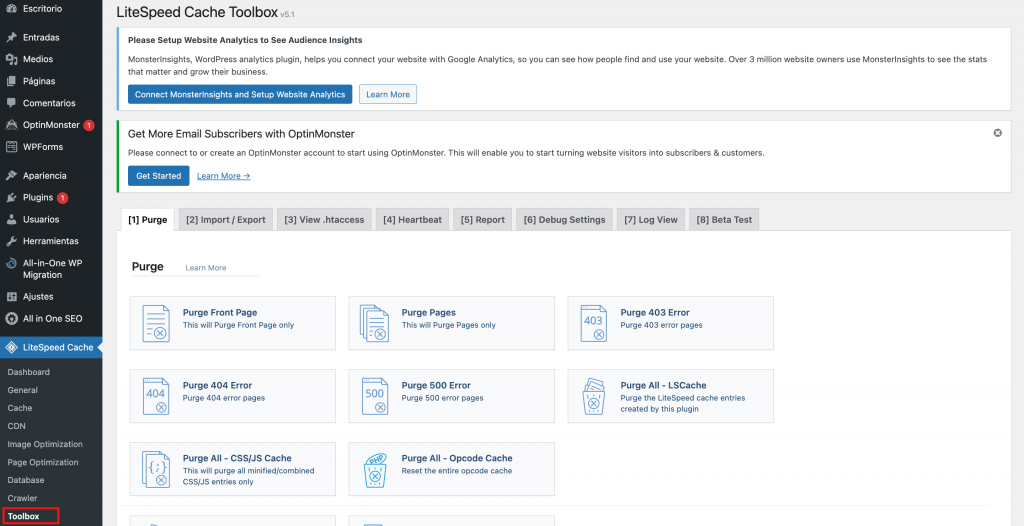
Task: Open Plugins in the sidebar menu
Action: tap(38, 198)
